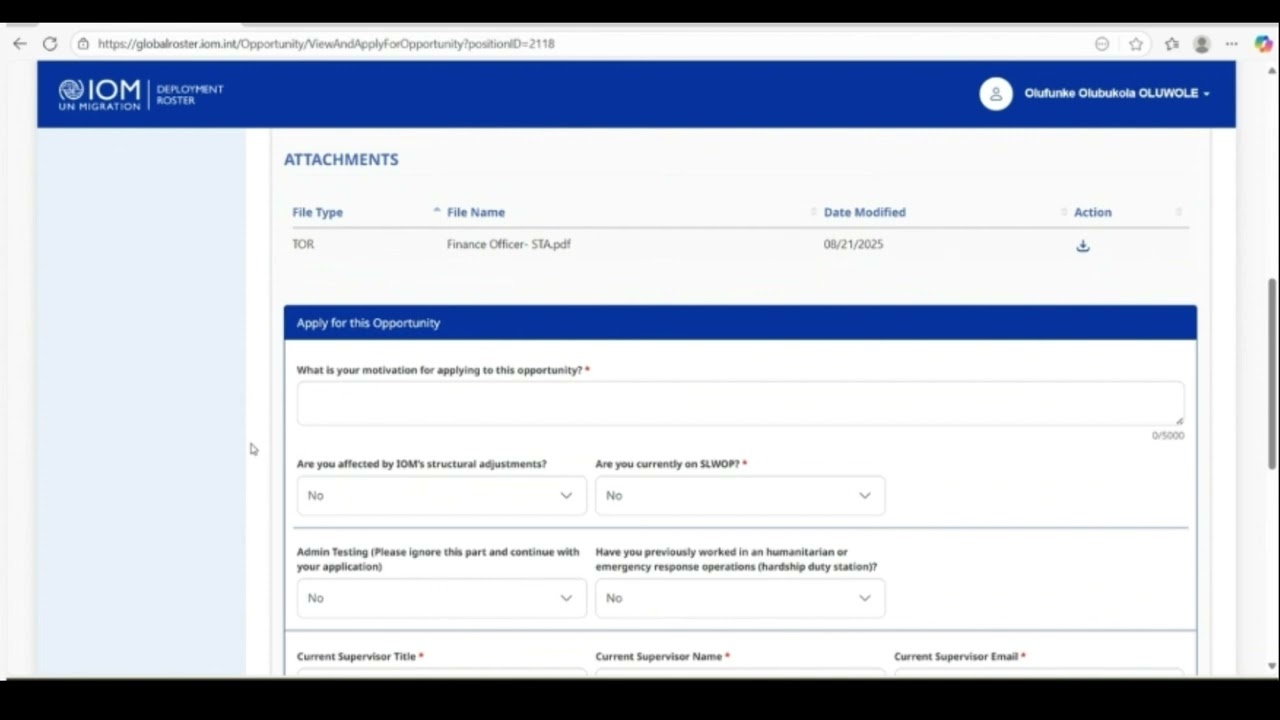The image size is (1280, 720).
Task: Click user avatar icon in header
Action: pos(996,93)
